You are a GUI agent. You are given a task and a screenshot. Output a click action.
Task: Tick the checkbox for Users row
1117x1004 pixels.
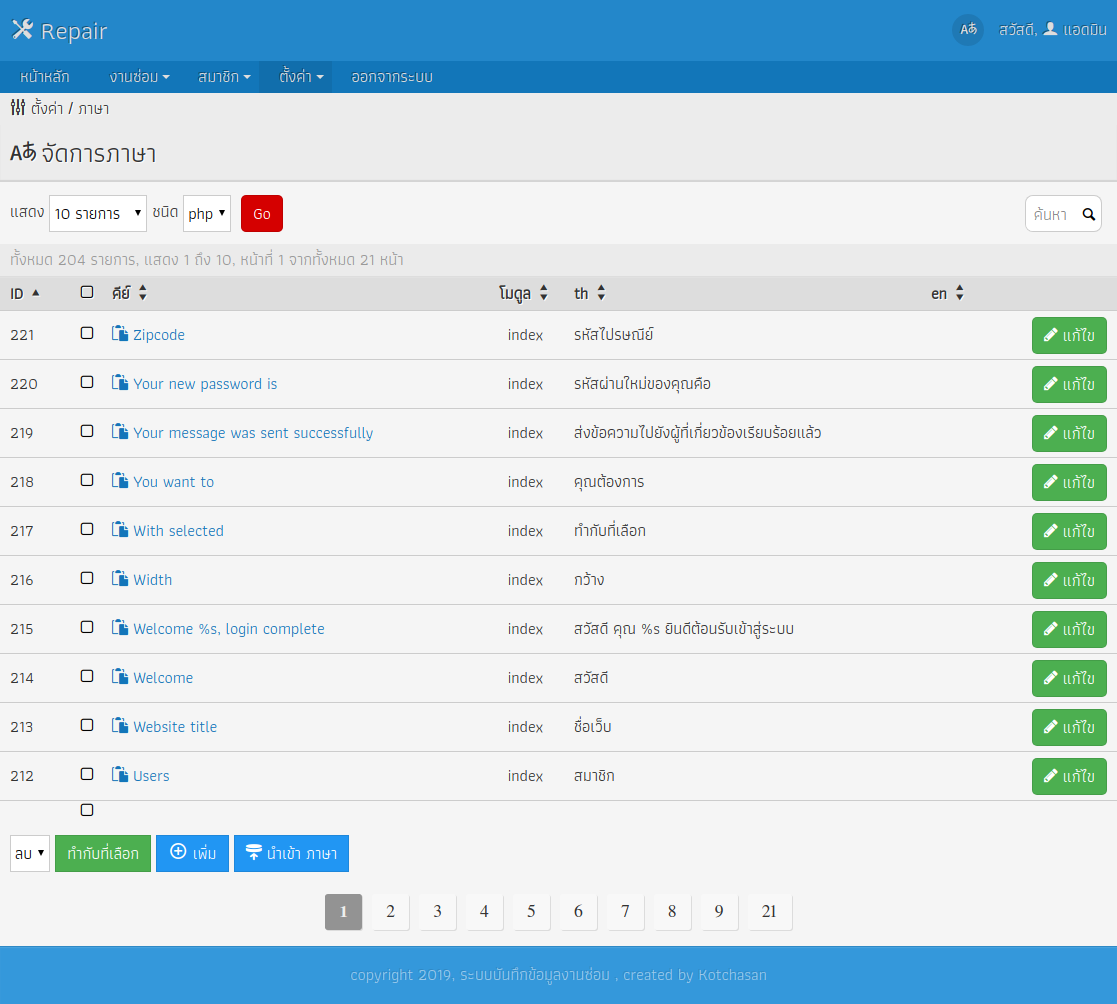[87, 774]
